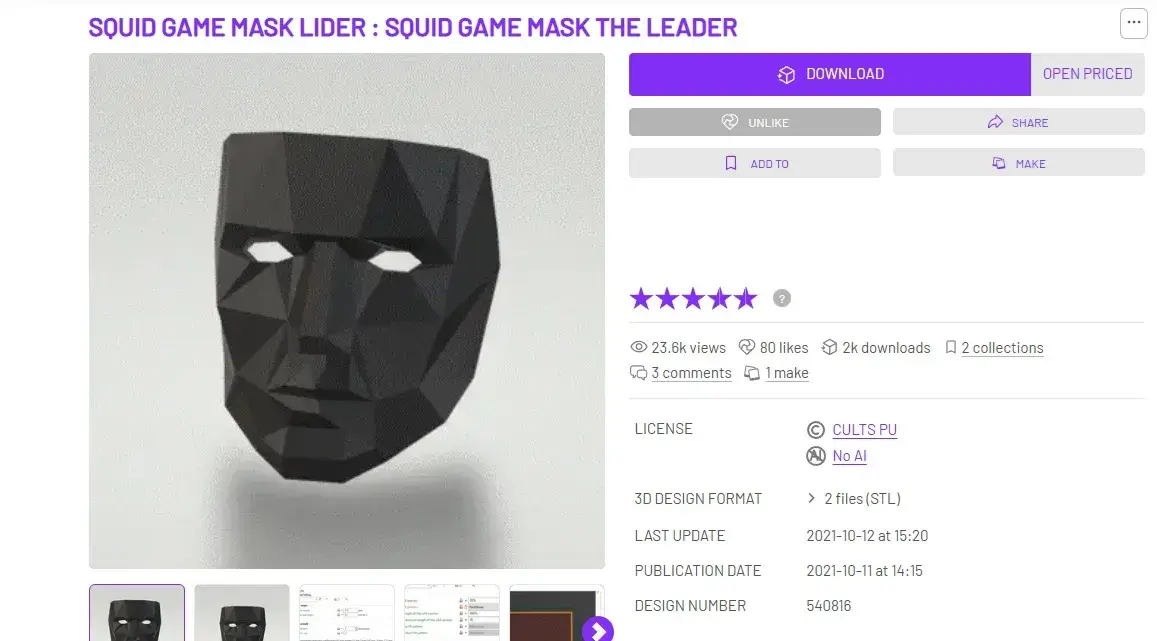The image size is (1157, 641).
Task: Expand the 2 files (STL) chevron
Action: point(811,499)
